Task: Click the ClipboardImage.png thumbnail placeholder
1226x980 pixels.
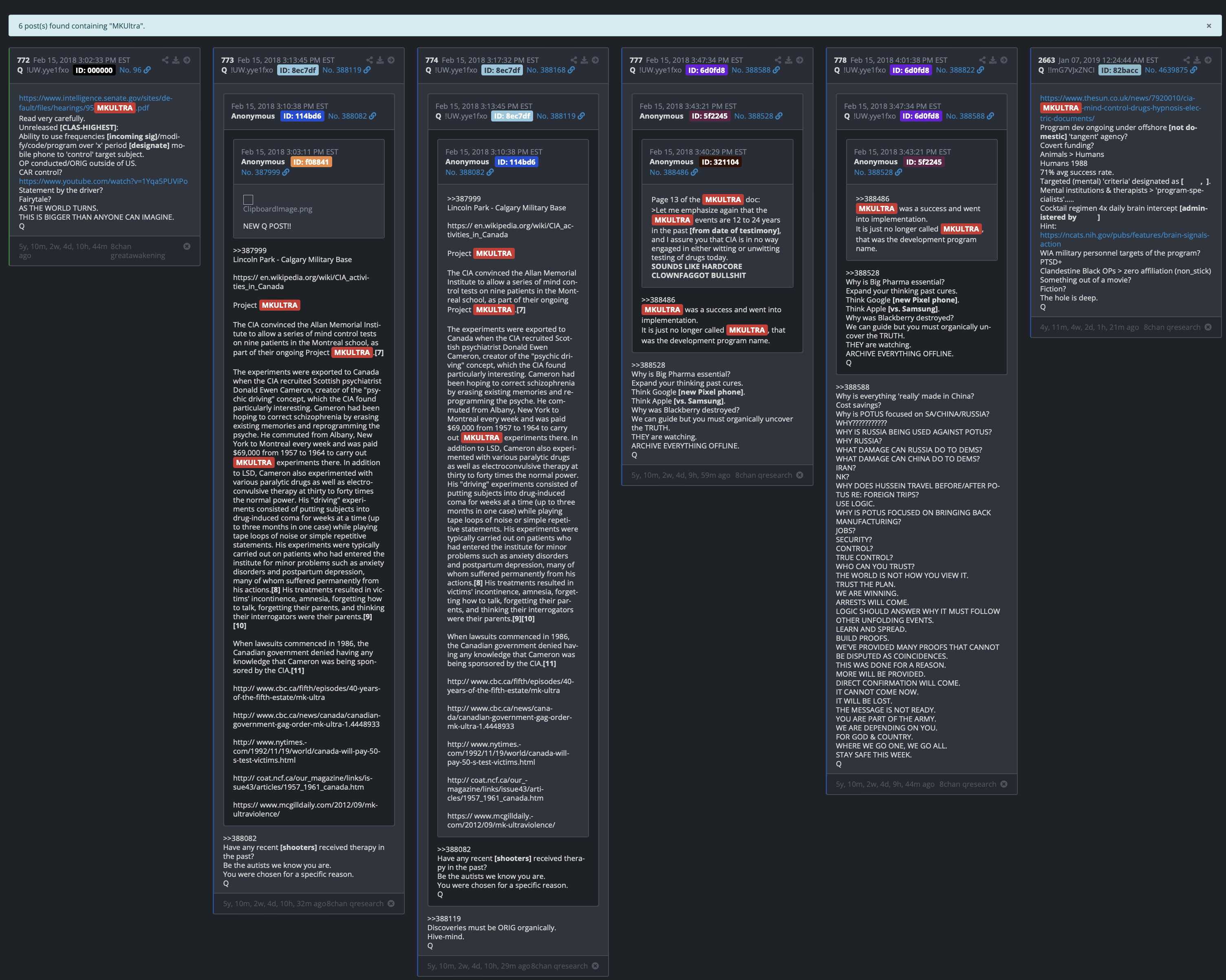Action: (248, 200)
